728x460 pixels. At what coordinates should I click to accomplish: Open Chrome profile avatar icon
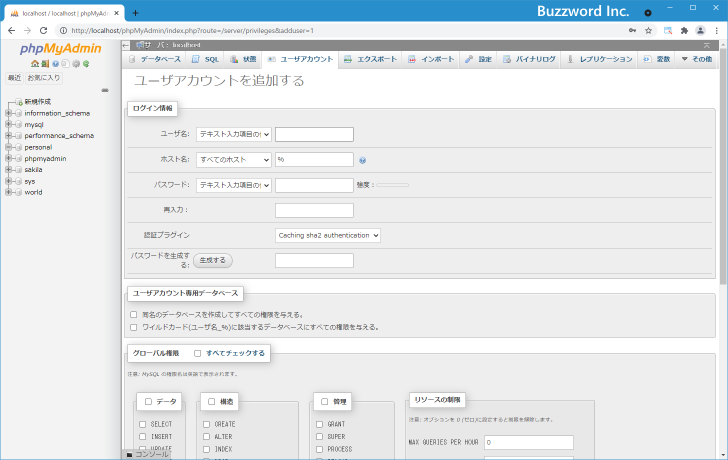(x=700, y=31)
